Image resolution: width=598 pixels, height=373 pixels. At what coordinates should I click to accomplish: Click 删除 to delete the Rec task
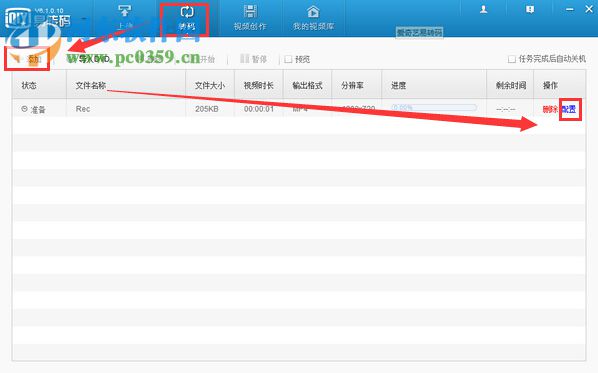coord(550,109)
